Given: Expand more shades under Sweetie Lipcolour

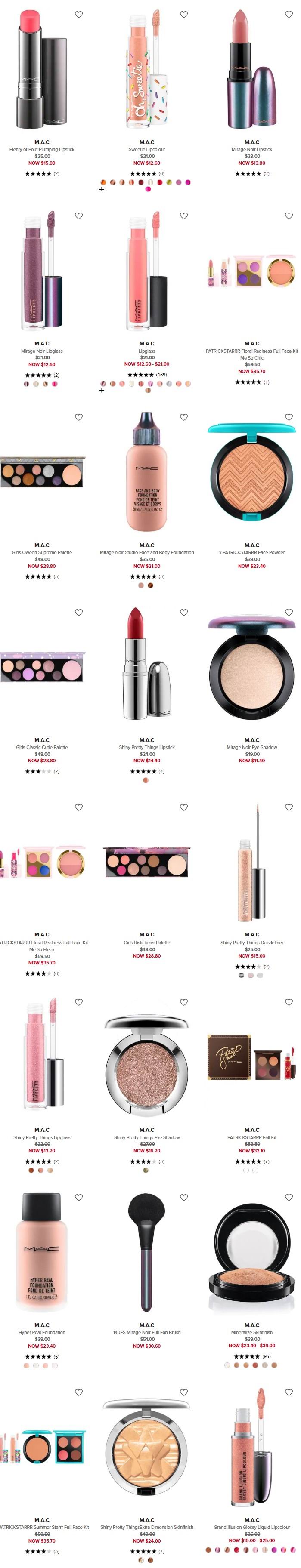Looking at the screenshot, I should [102, 189].
